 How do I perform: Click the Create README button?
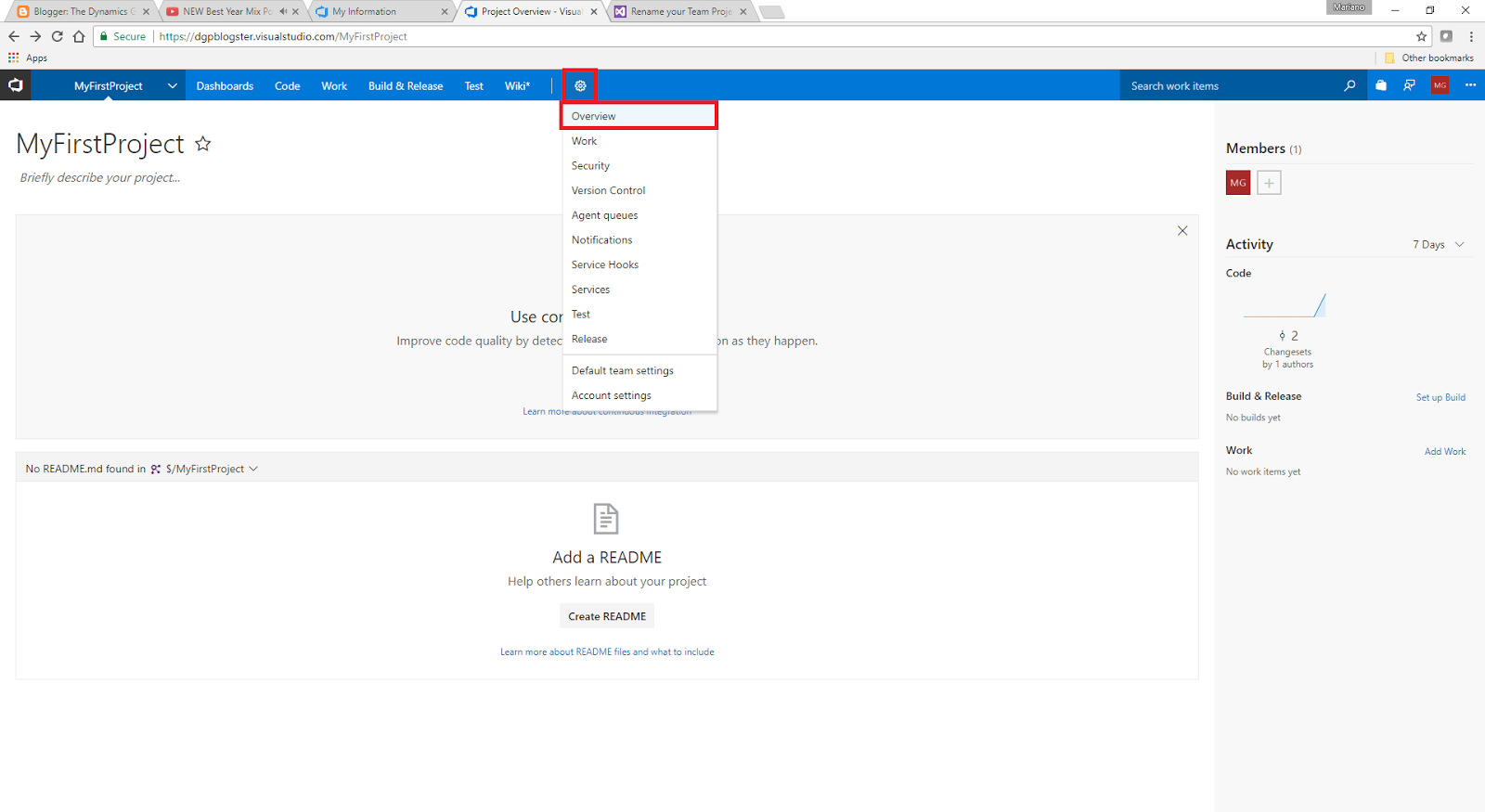(x=607, y=616)
